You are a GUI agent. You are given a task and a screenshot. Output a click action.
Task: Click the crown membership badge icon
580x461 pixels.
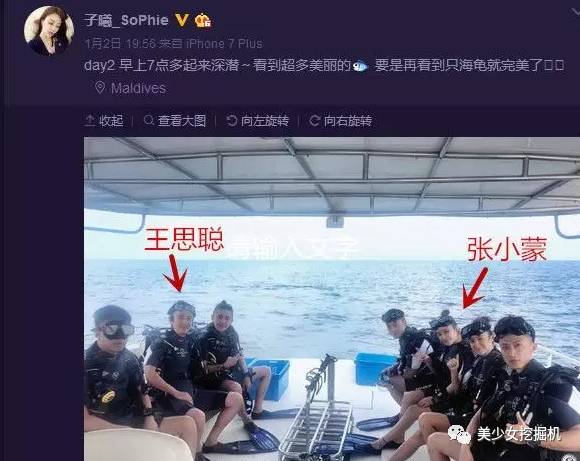coord(203,20)
